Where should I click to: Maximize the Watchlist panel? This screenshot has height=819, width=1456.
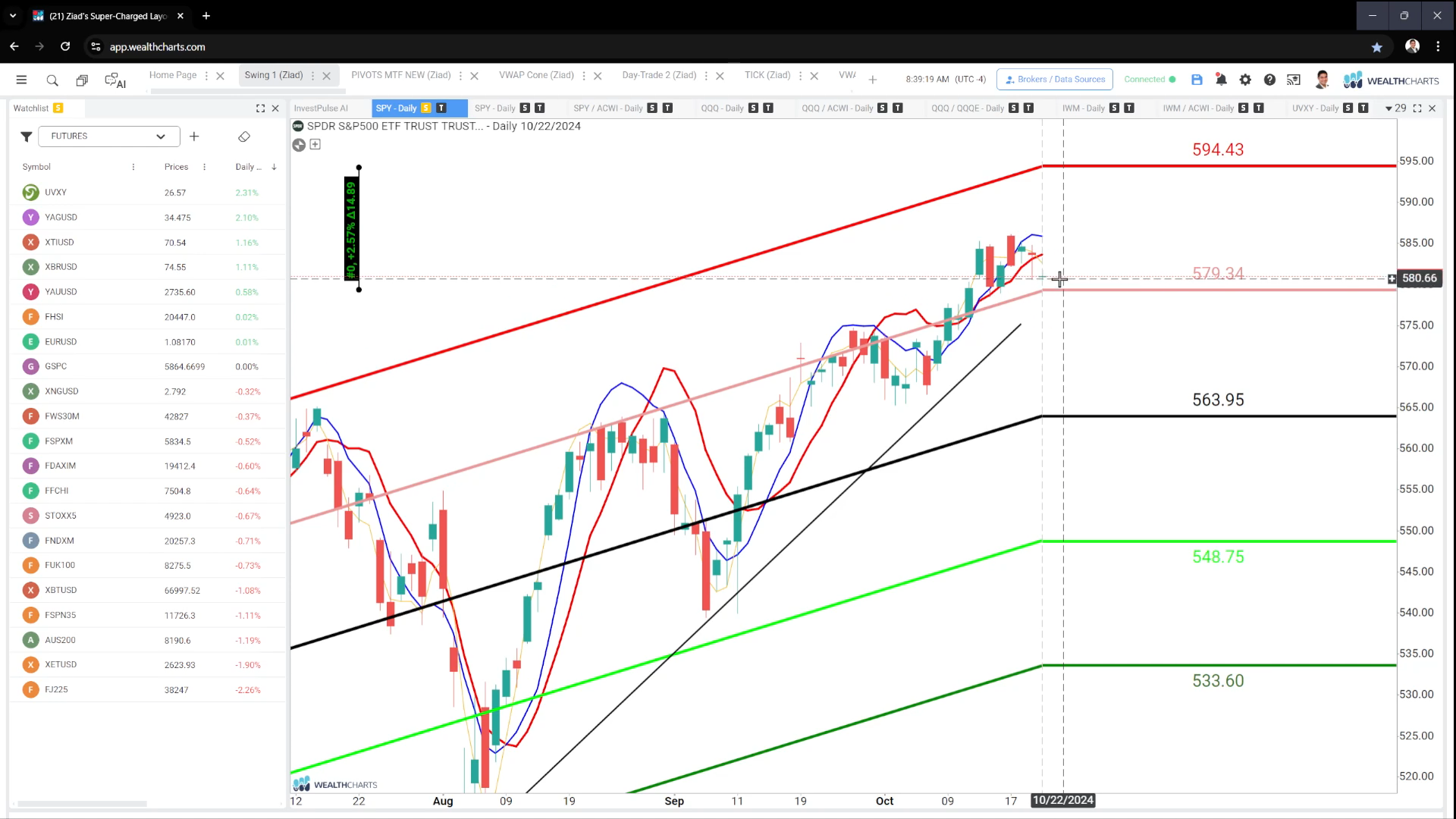[261, 108]
